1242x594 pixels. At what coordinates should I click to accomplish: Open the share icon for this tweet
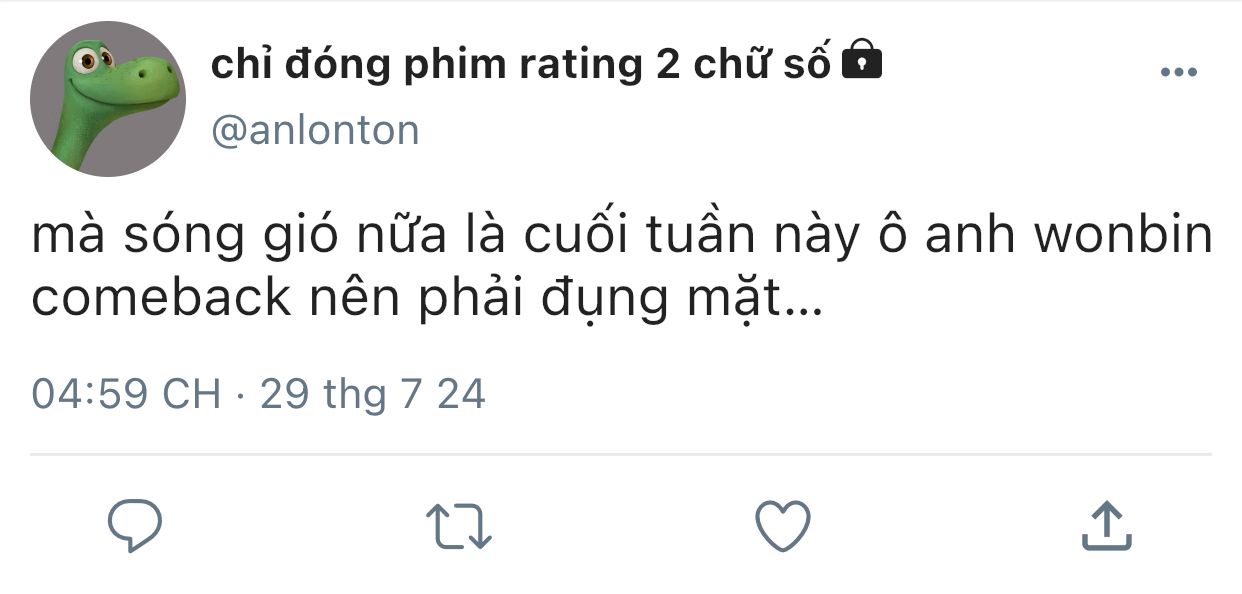[x=1107, y=526]
